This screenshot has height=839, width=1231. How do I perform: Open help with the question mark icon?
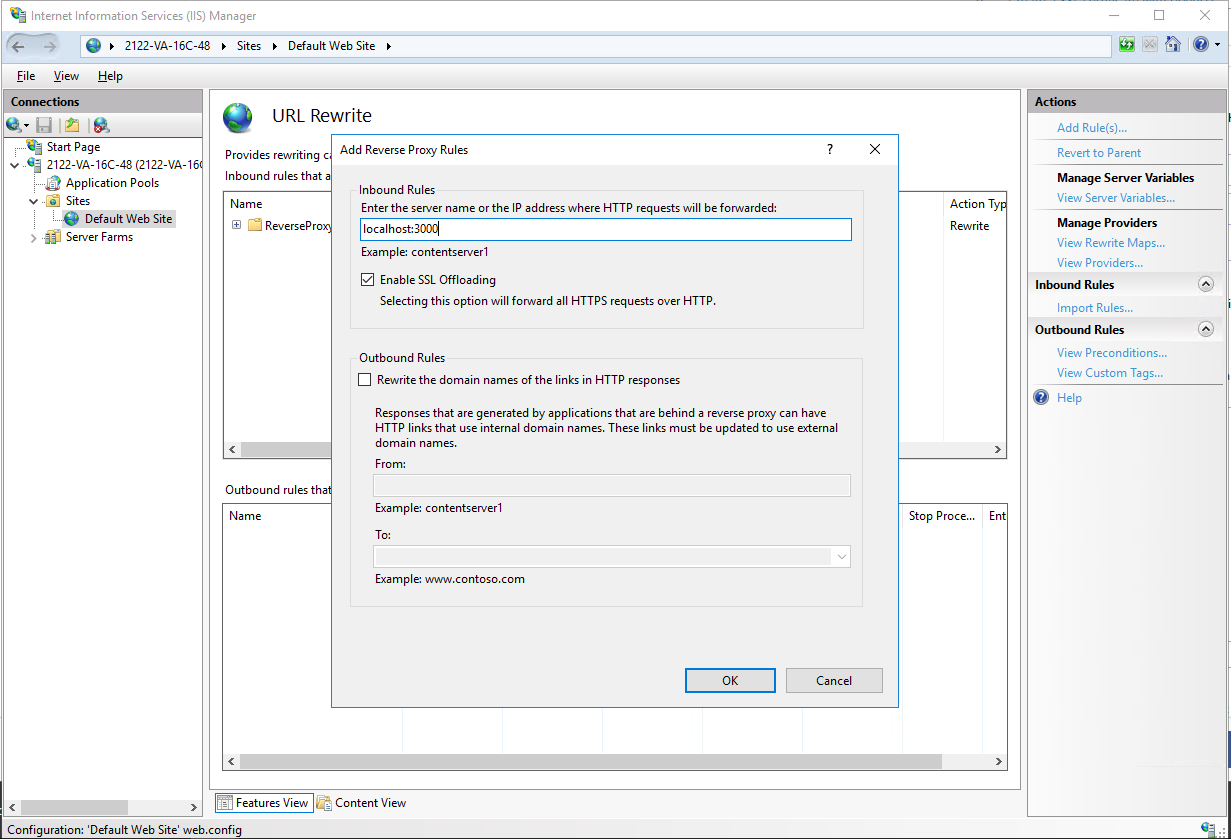click(x=1200, y=44)
